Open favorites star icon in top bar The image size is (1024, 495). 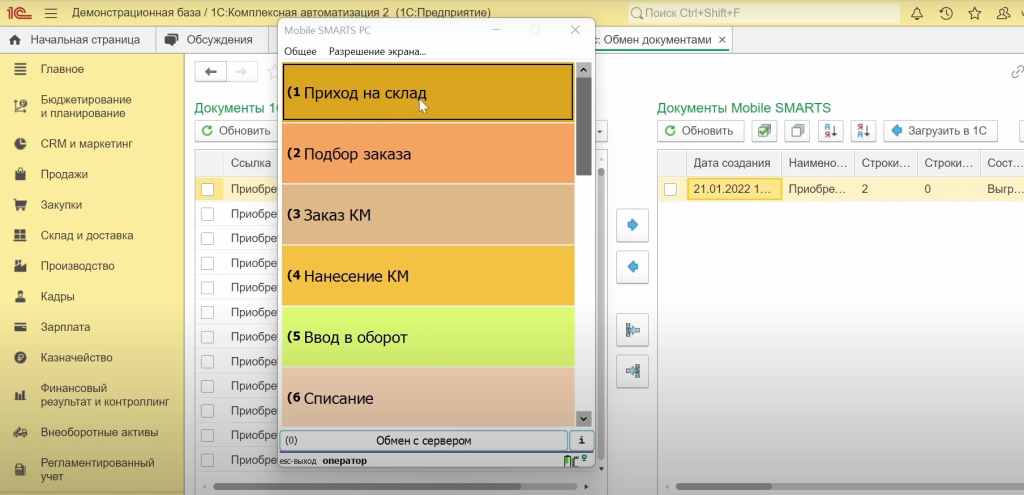click(974, 13)
